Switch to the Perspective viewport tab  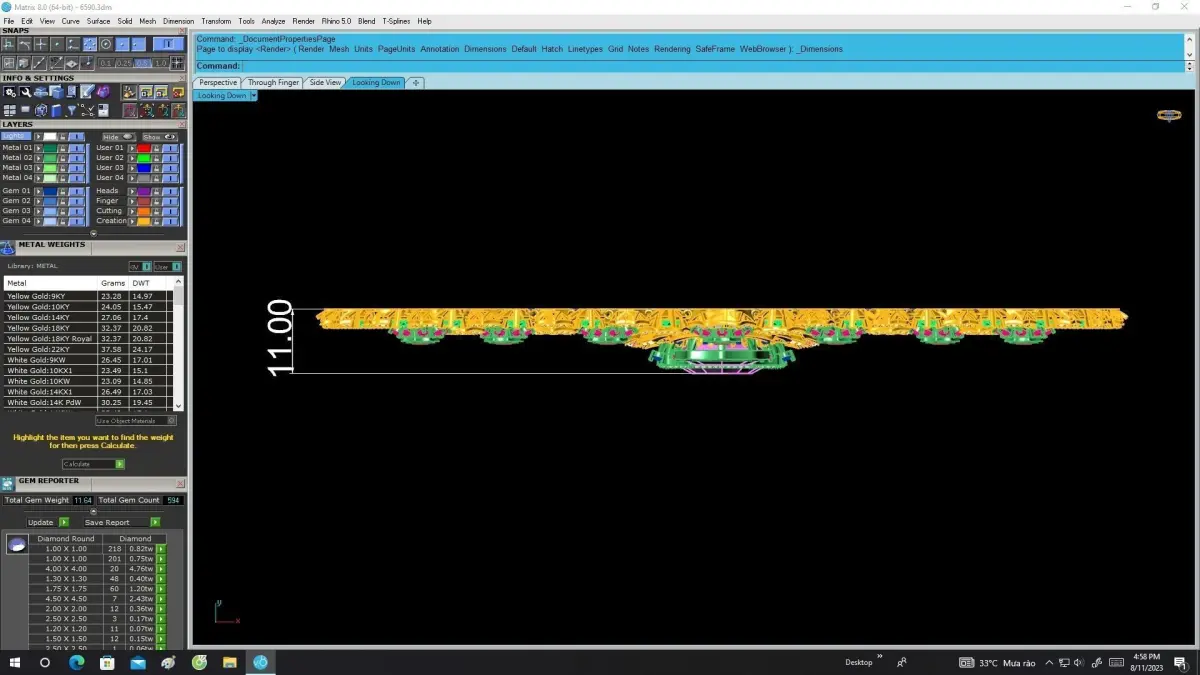pos(218,83)
